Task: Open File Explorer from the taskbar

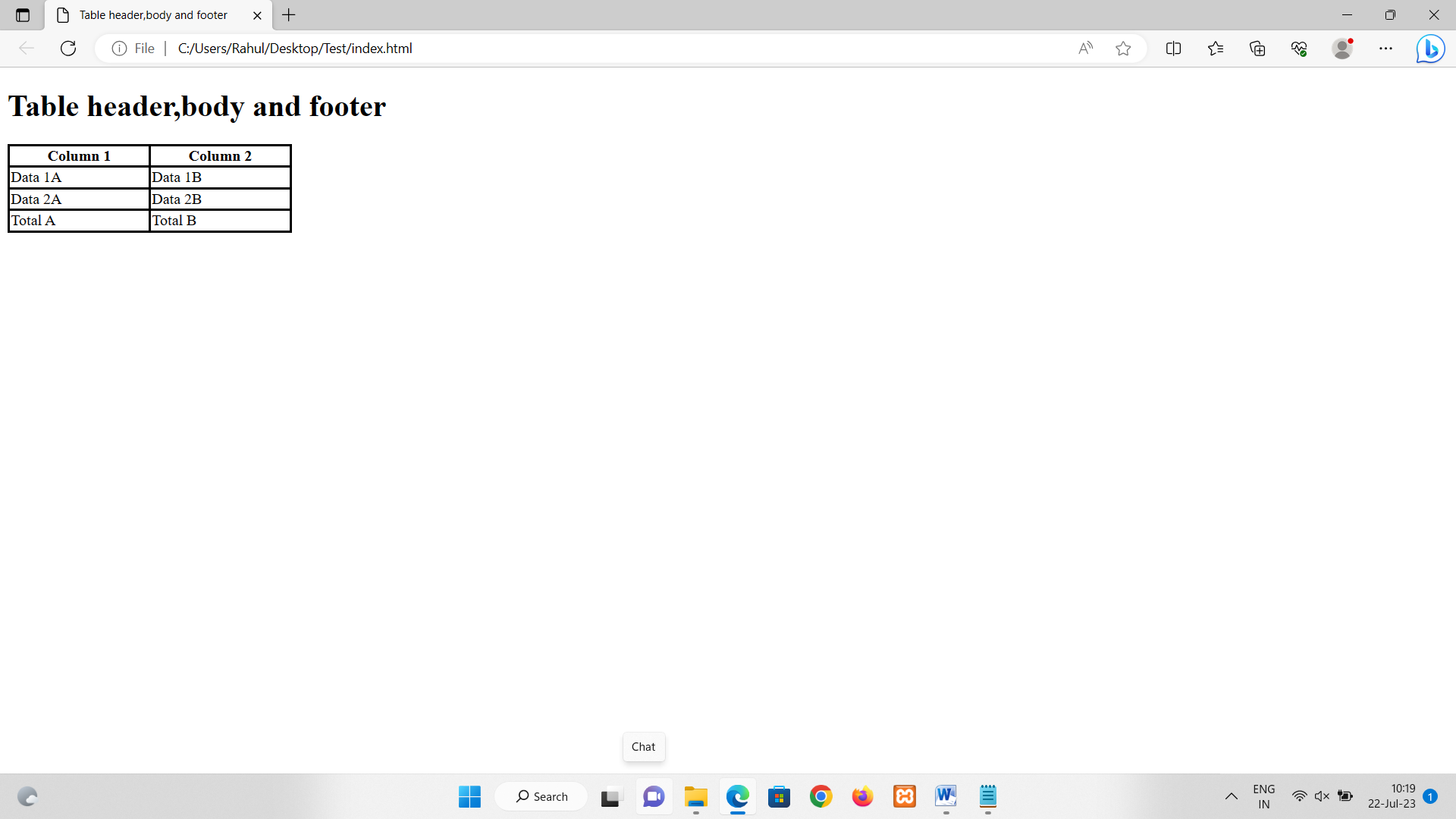Action: point(695,796)
